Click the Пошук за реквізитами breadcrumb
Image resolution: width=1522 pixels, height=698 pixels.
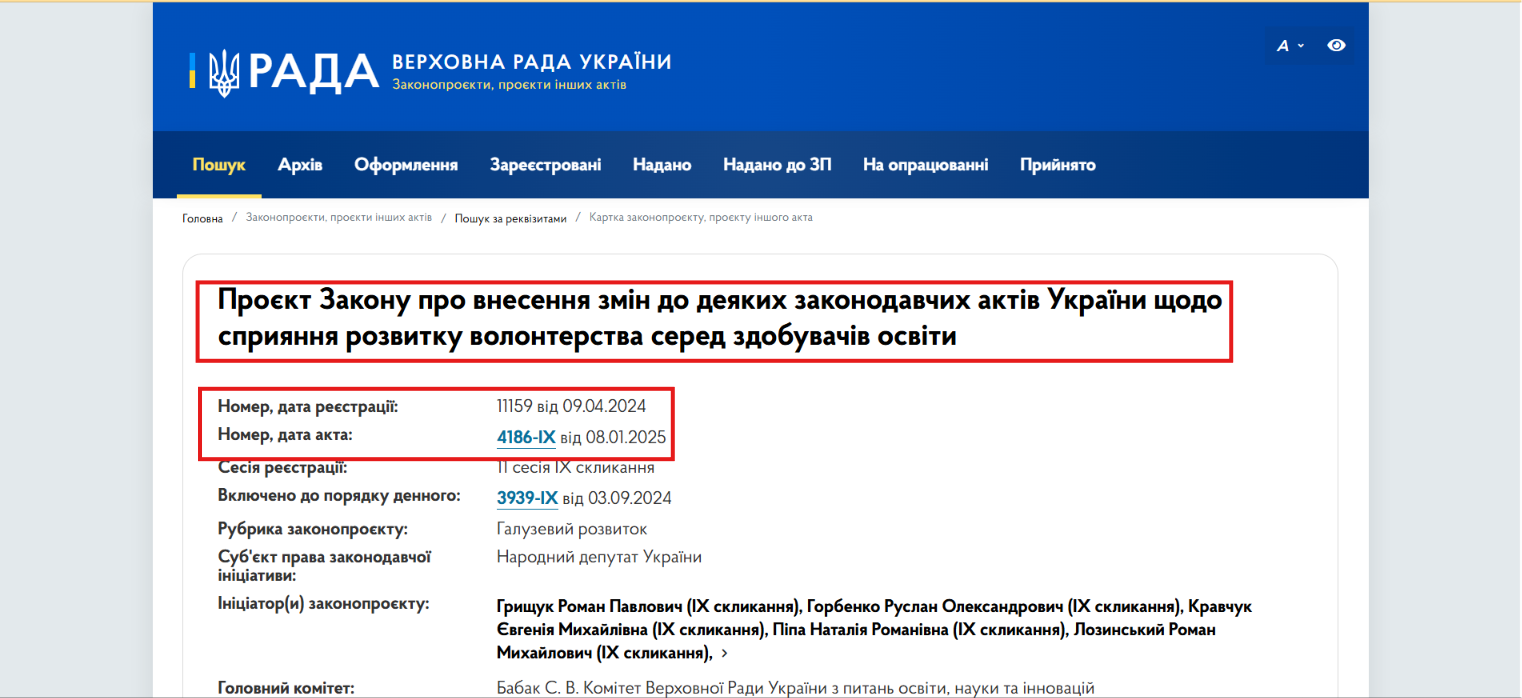511,218
